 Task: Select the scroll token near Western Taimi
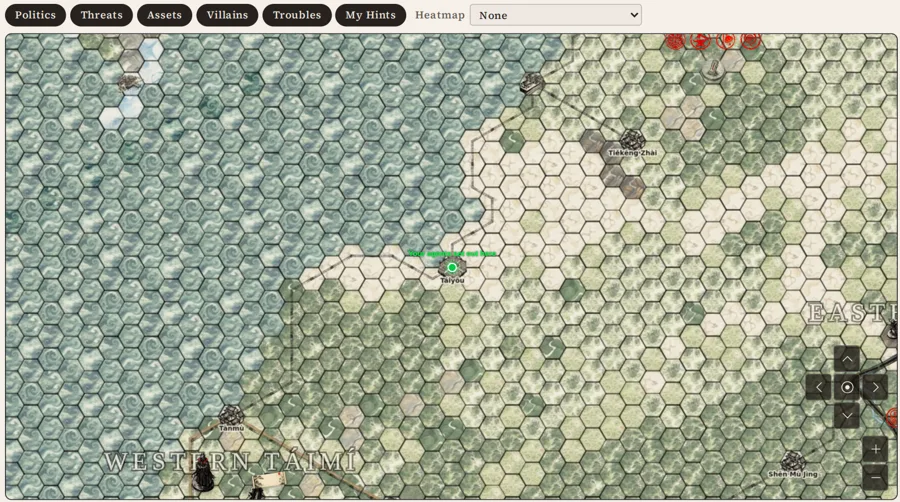pyautogui.click(x=269, y=480)
